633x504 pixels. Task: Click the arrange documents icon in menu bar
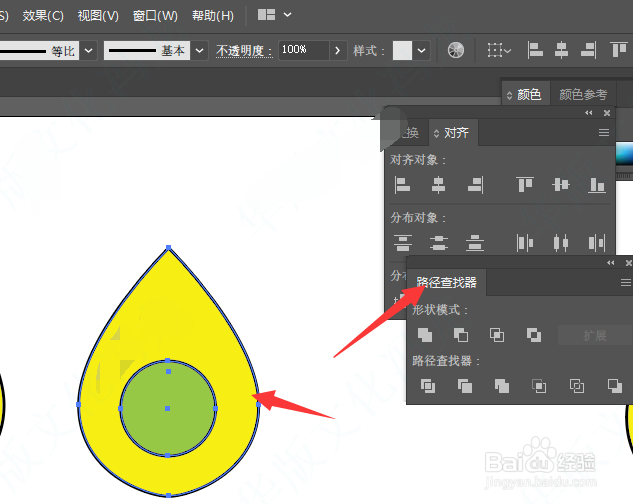[266, 15]
